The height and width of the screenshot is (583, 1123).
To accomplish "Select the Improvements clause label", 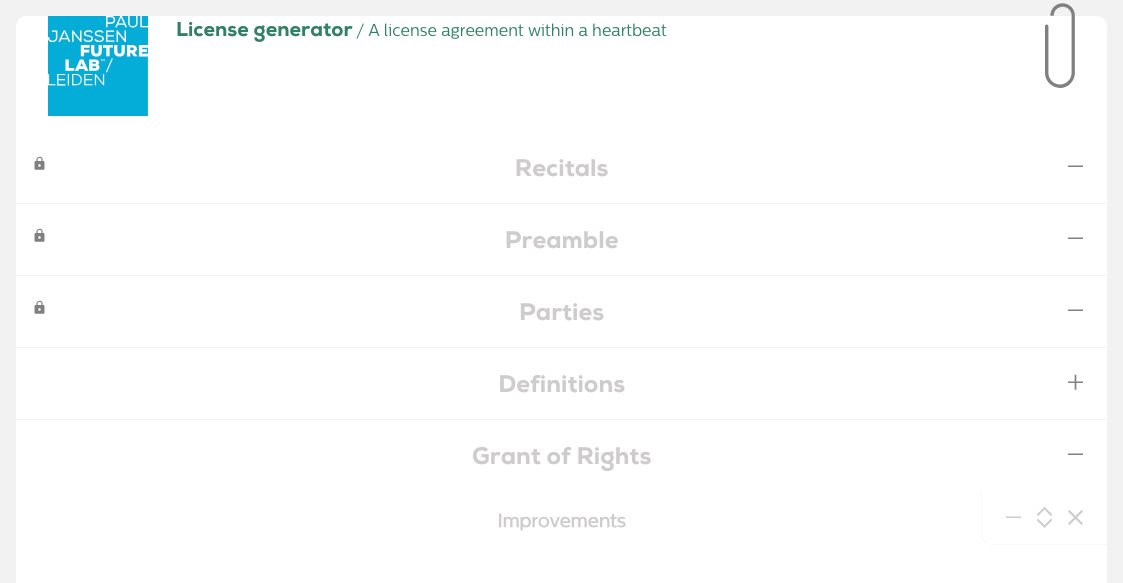I will point(562,521).
